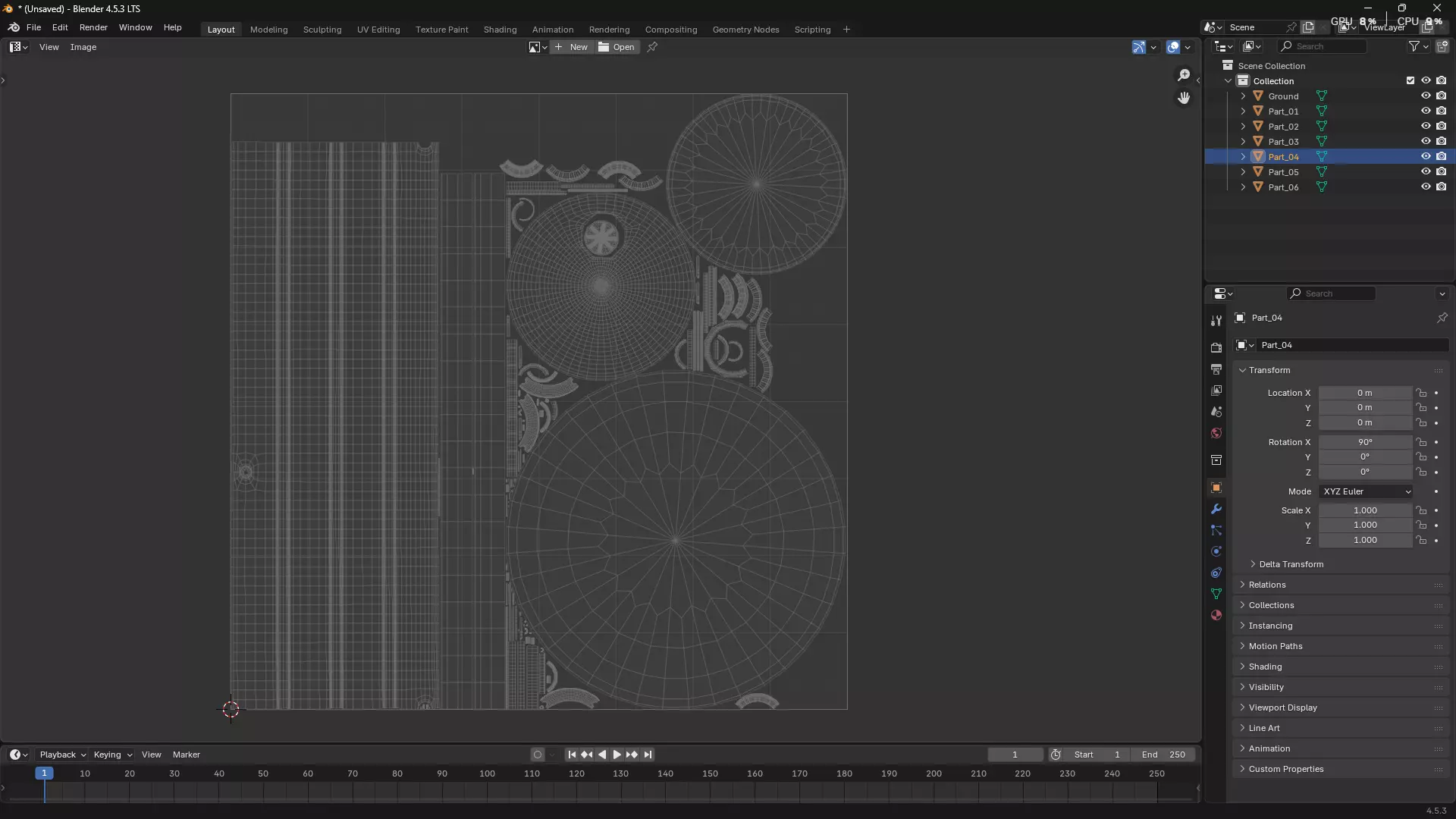1456x819 pixels.
Task: Pin the image with the pin icon
Action: (652, 47)
